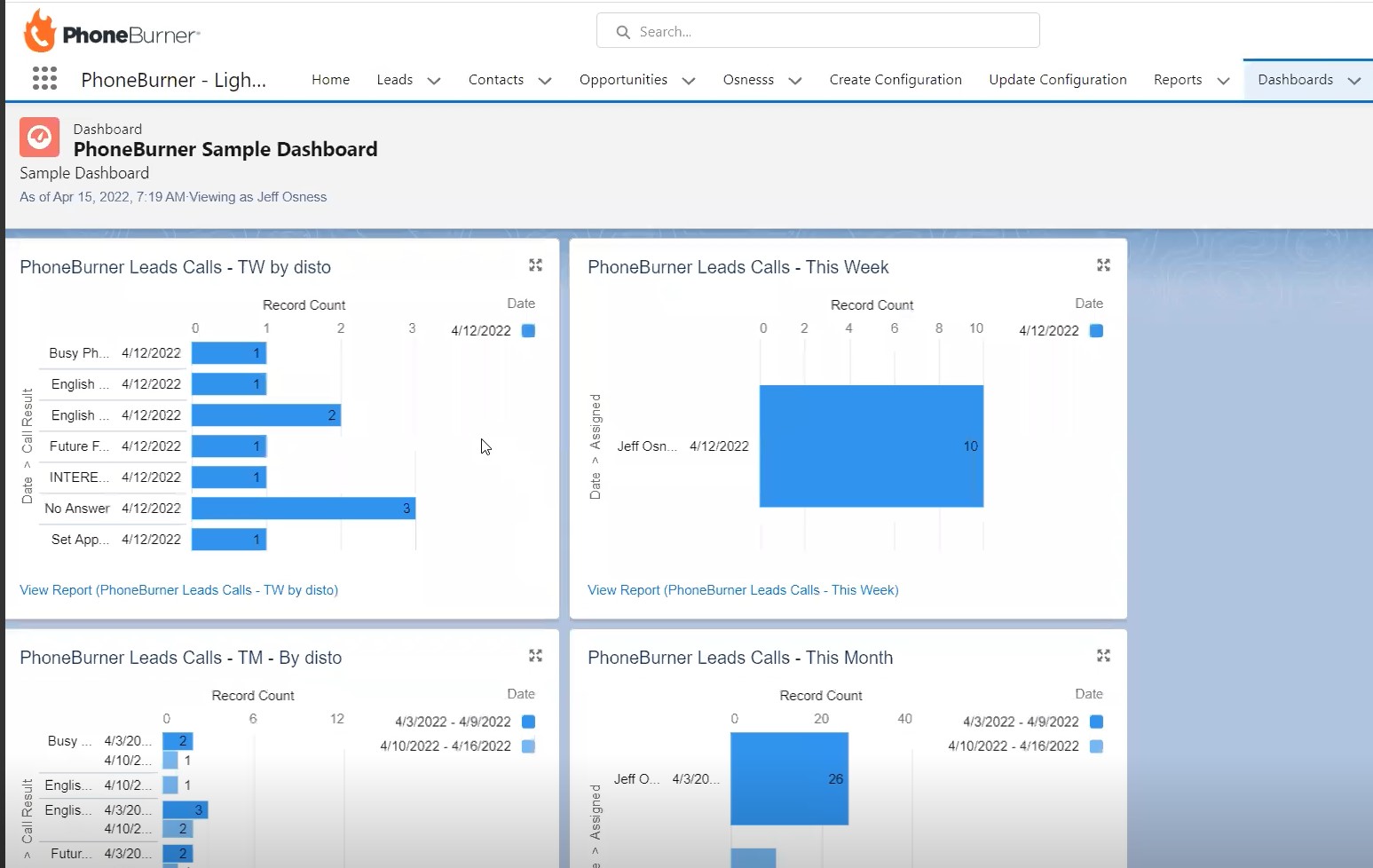This screenshot has height=868, width=1373.
Task: Click the 'No Answer' row label
Action: (77, 509)
